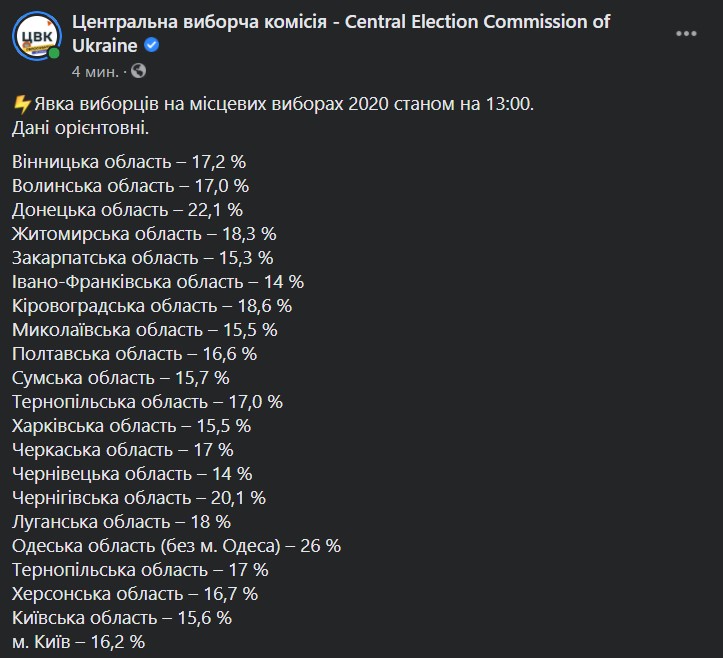Click the Донецька область 22,1 % line
The width and height of the screenshot is (723, 658).
point(127,210)
